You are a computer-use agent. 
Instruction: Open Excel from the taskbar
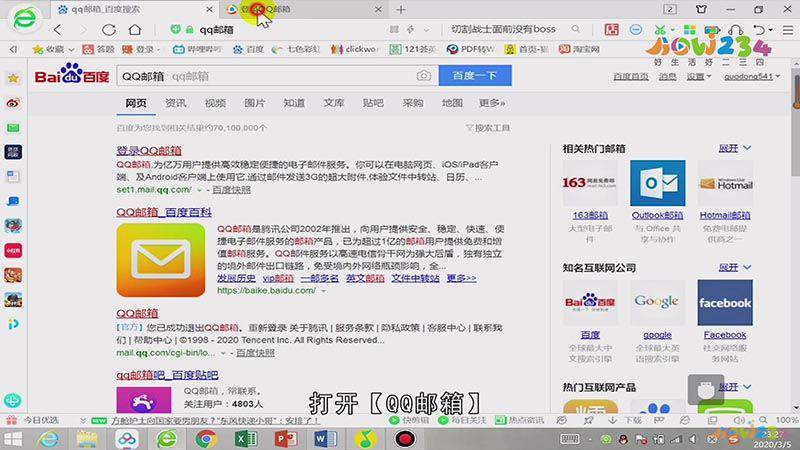pos(245,439)
